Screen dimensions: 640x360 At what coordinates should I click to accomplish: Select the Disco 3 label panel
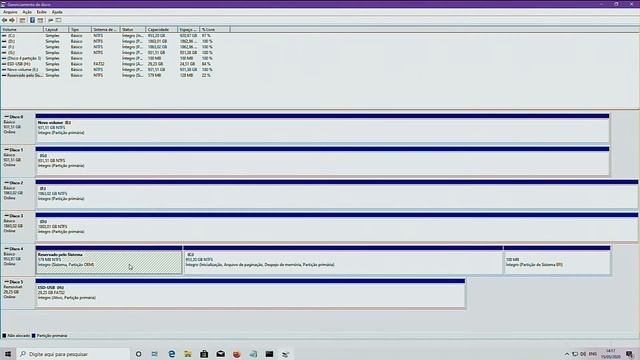pyautogui.click(x=18, y=227)
